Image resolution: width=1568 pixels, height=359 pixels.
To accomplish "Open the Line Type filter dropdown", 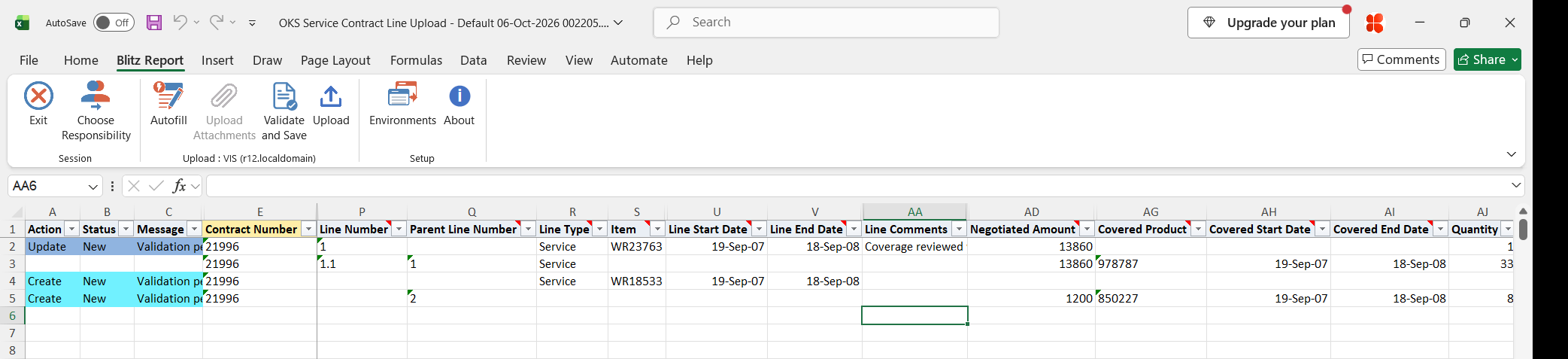I will (x=600, y=229).
